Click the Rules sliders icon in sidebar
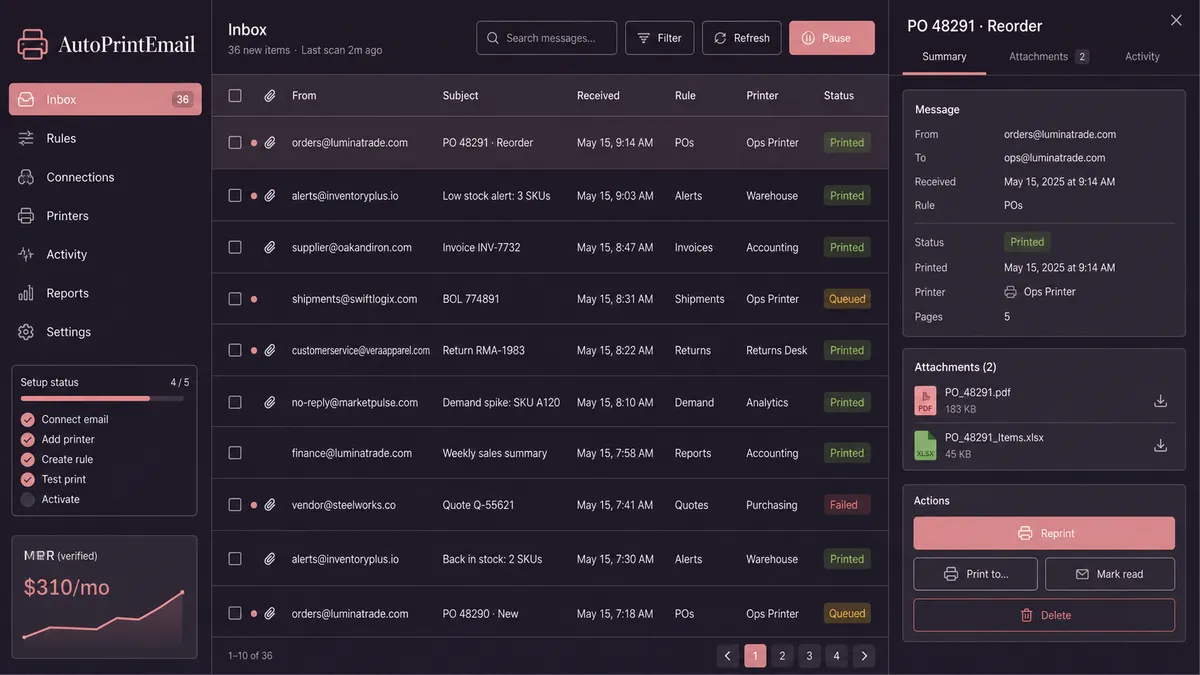The height and width of the screenshot is (675, 1200). tap(26, 138)
